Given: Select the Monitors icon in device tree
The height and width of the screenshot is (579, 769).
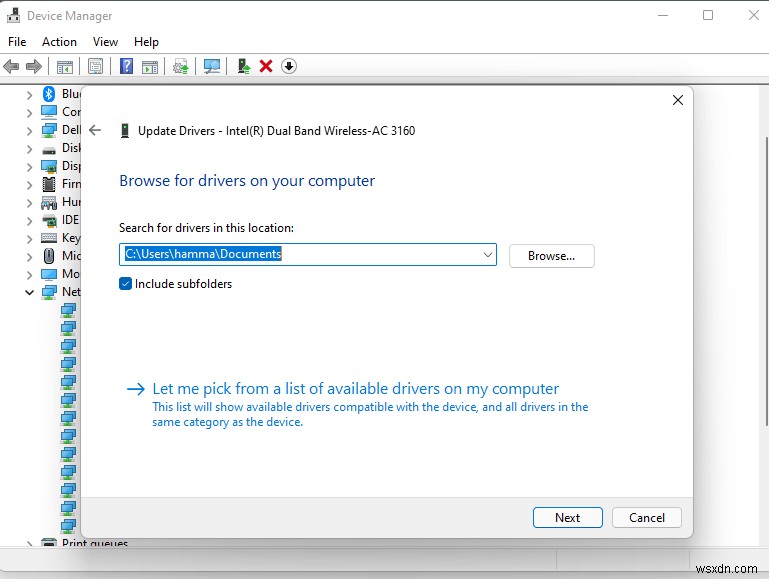Looking at the screenshot, I should point(49,274).
